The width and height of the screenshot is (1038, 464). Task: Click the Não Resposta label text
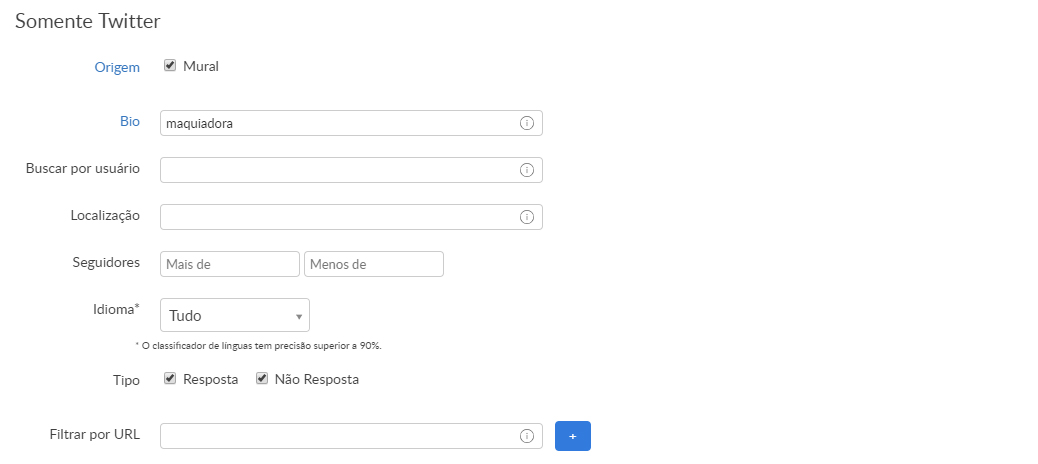coord(316,380)
